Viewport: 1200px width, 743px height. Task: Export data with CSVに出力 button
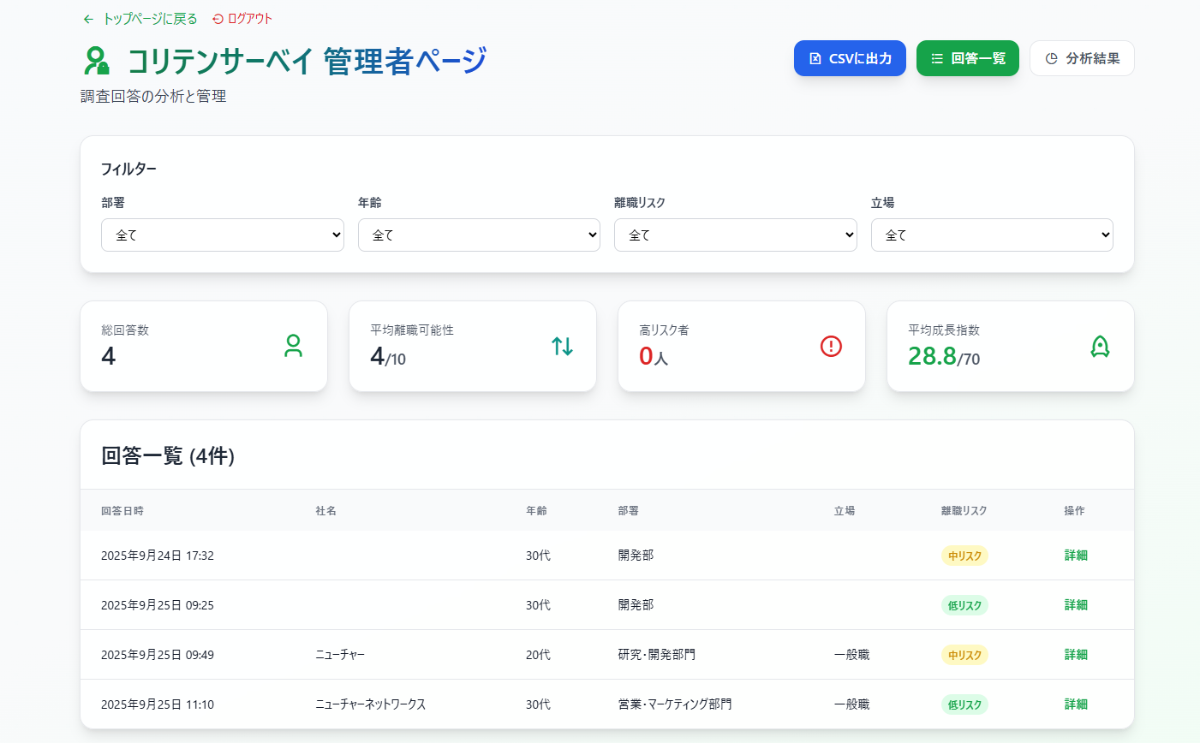[849, 58]
